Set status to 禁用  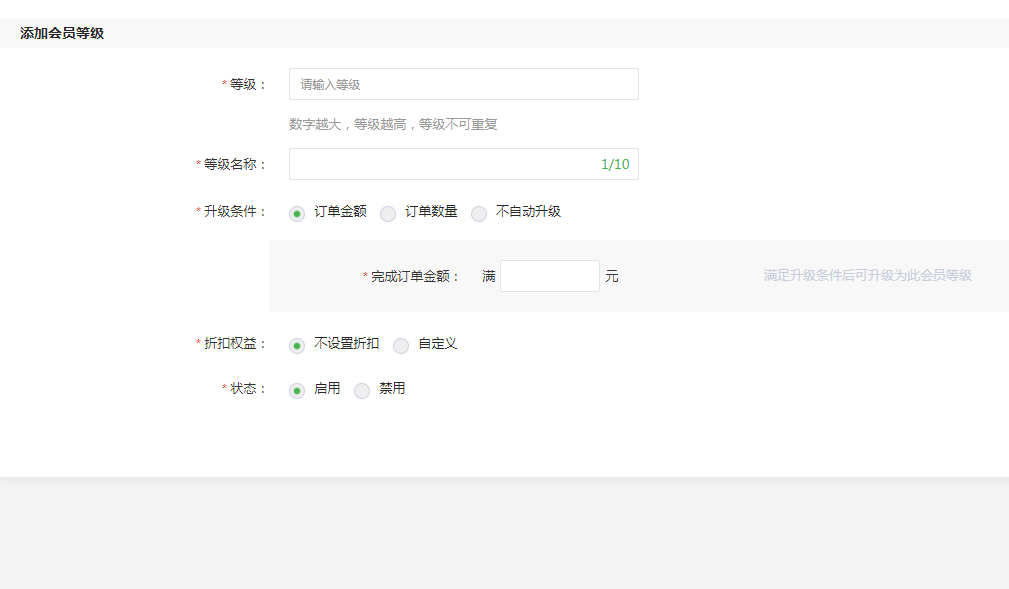(x=362, y=391)
